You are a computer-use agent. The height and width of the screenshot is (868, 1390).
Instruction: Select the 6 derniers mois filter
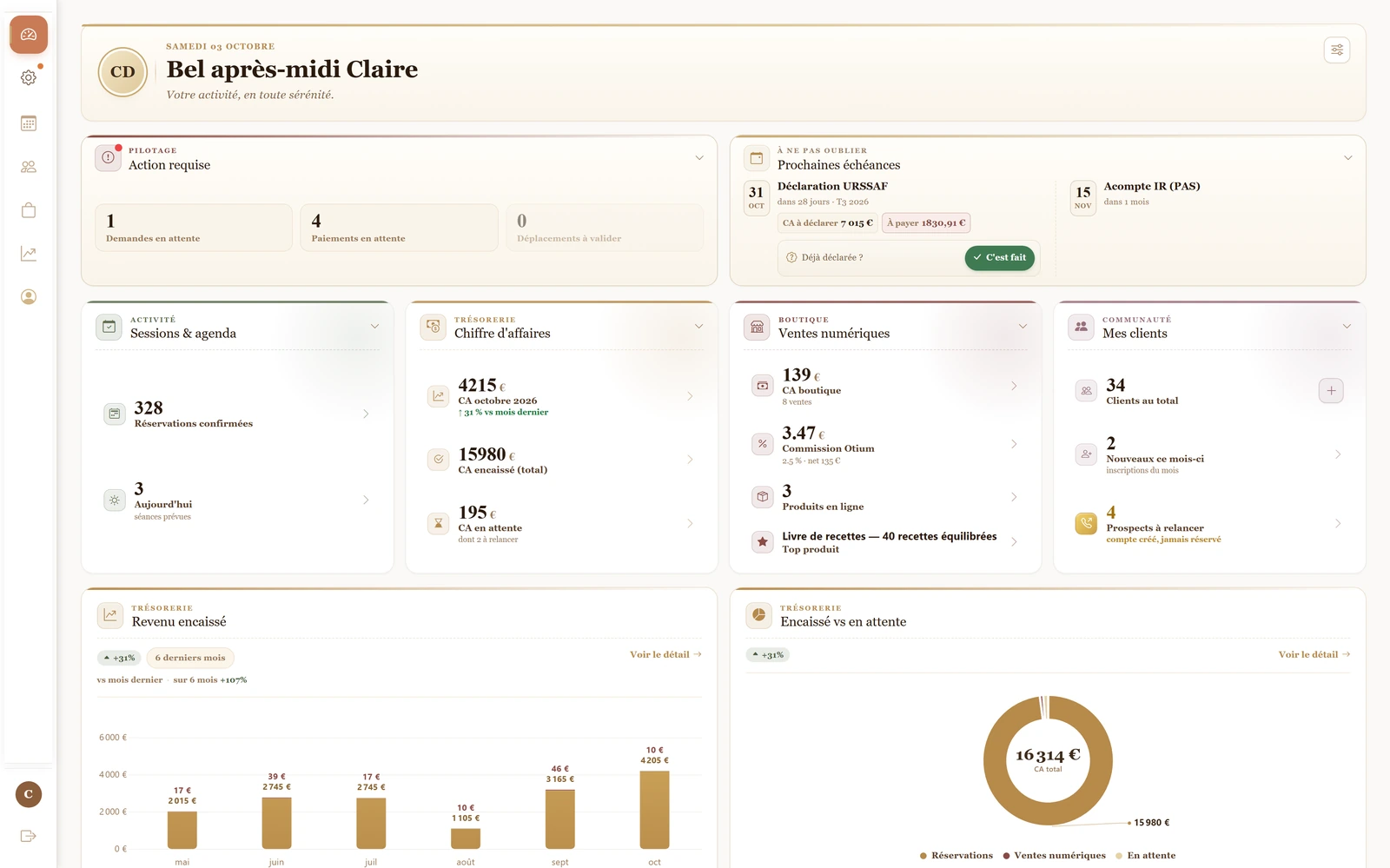coord(190,658)
